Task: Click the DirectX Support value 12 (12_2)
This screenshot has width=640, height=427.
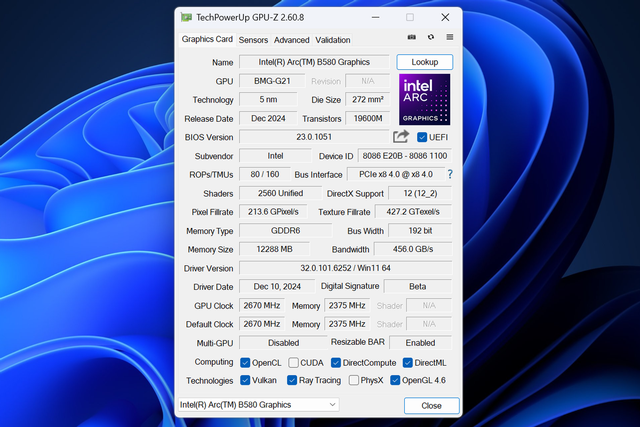Action: click(420, 193)
